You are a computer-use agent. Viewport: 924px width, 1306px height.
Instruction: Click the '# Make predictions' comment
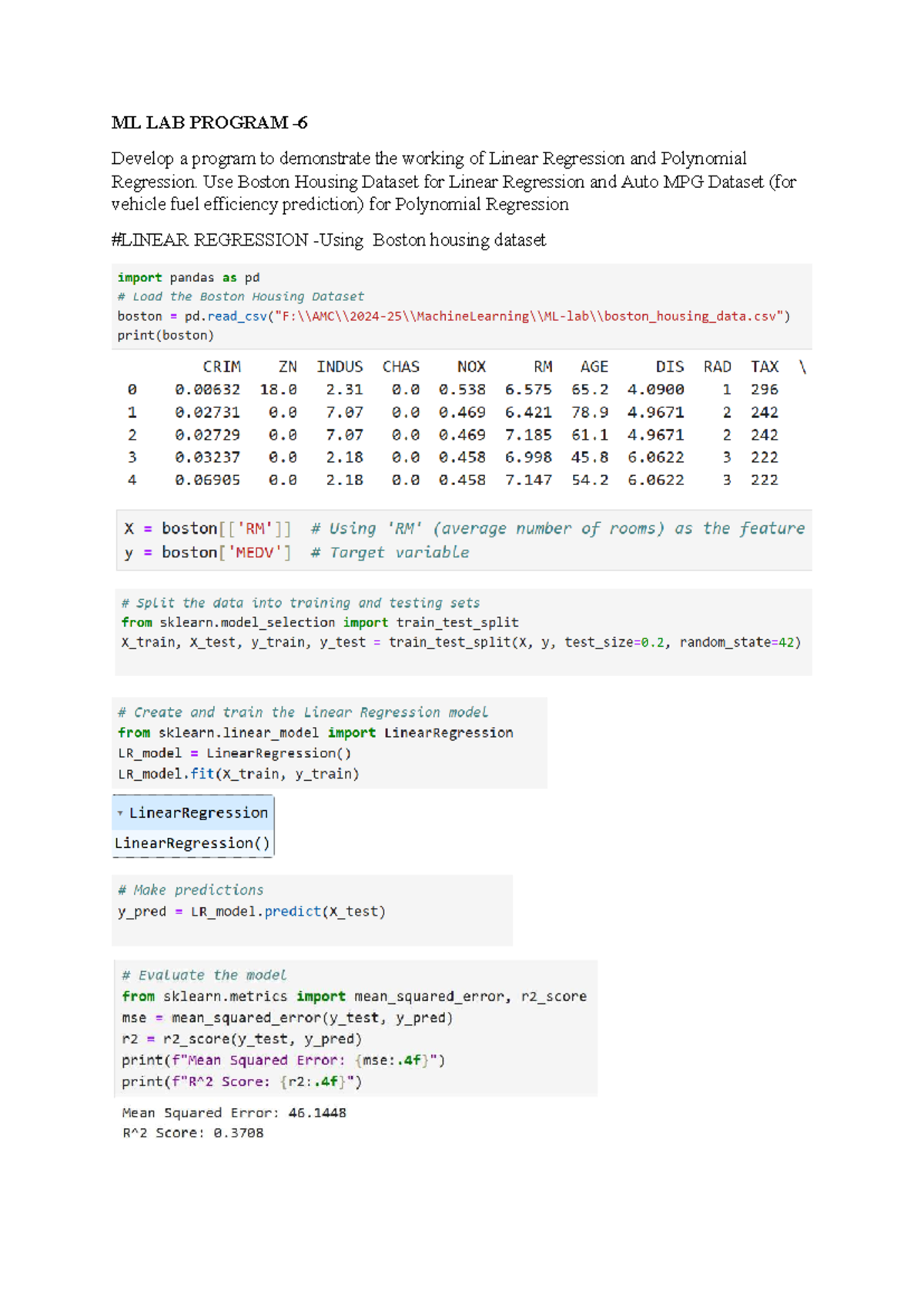(191, 890)
